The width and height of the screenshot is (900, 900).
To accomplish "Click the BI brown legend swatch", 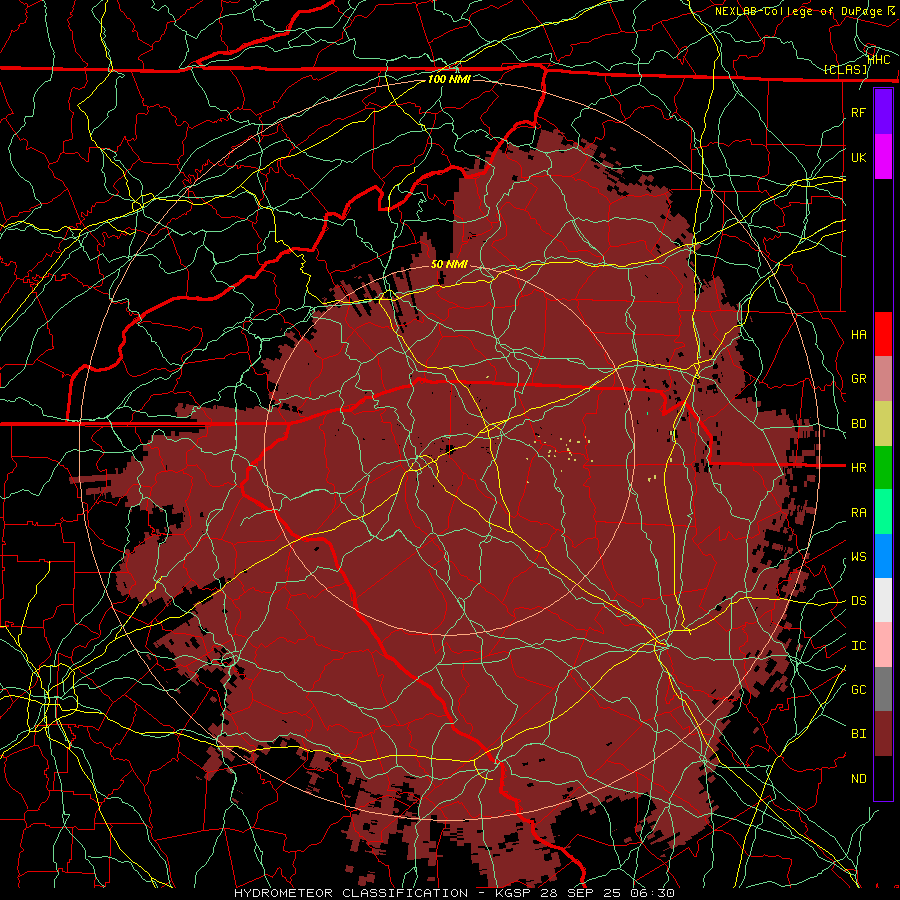I will tap(883, 734).
